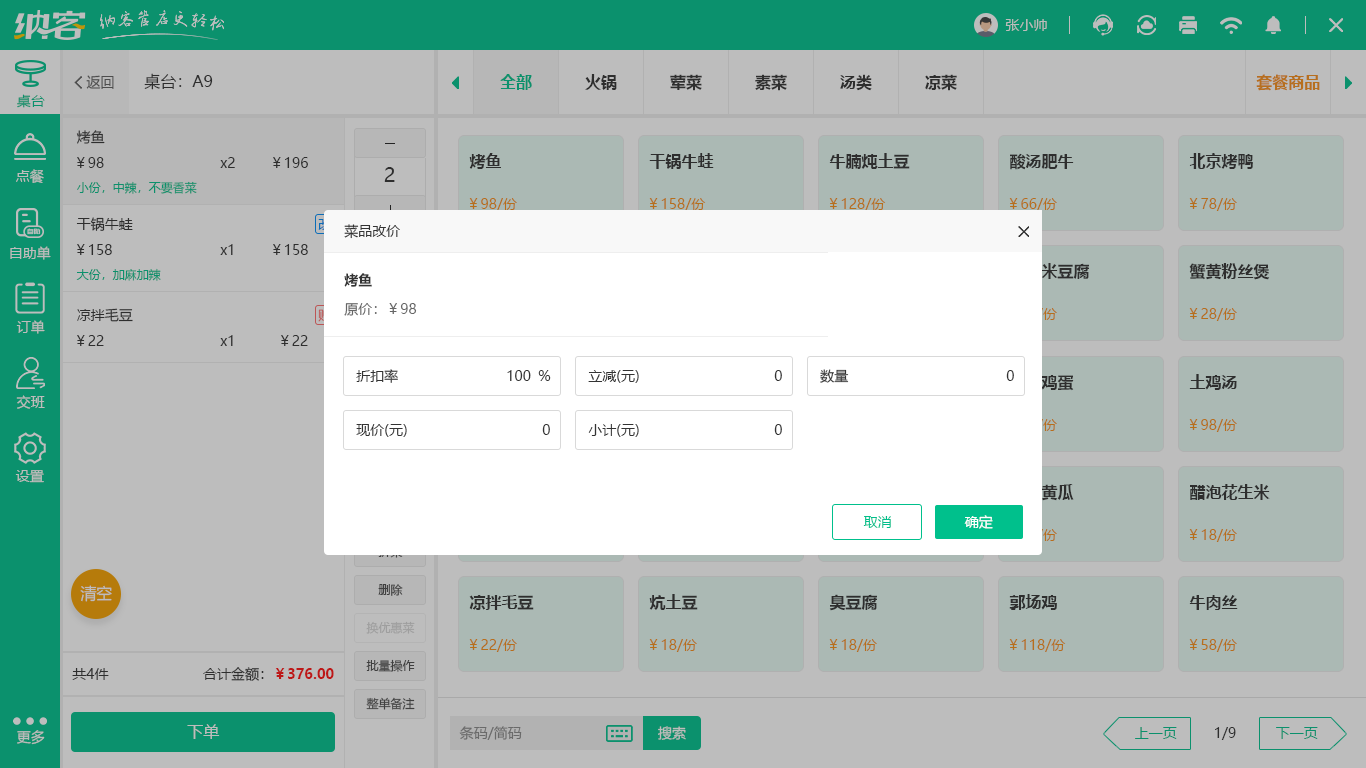Click the 折扣率 discount rate input field
This screenshot has height=768, width=1366.
pyautogui.click(x=452, y=376)
